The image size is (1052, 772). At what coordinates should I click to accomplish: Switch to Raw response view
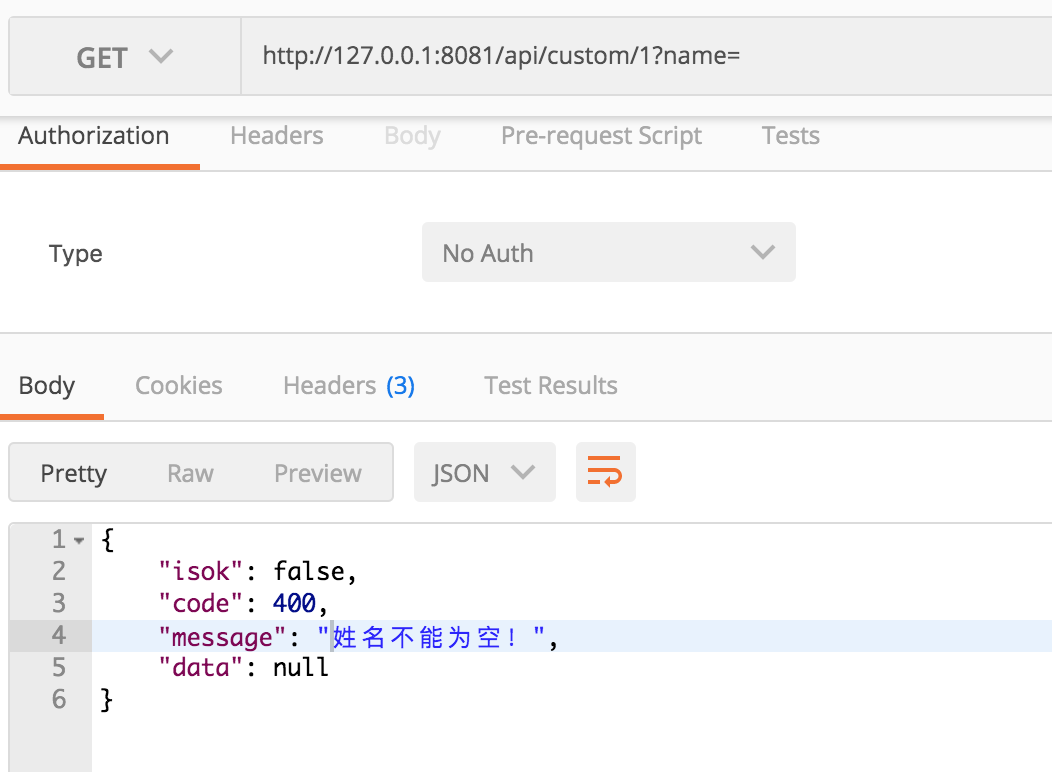(190, 473)
